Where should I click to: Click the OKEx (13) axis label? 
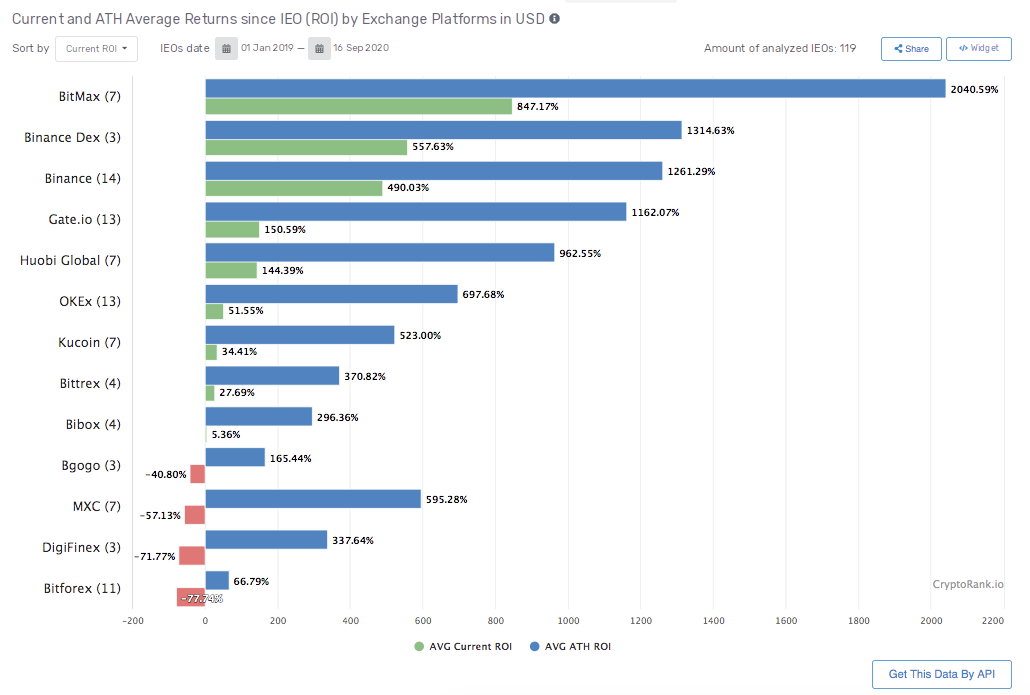(90, 302)
